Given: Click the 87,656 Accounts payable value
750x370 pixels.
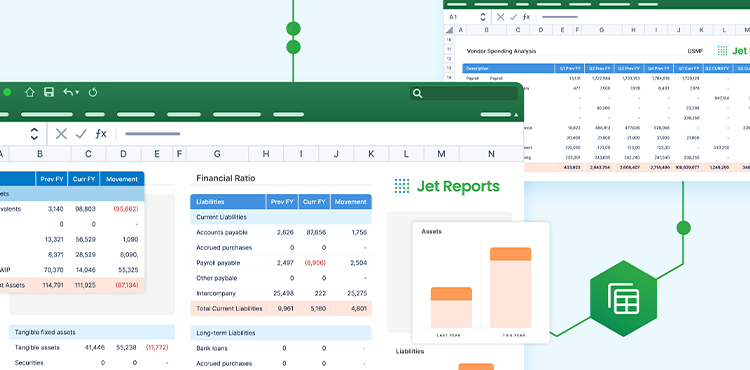Looking at the screenshot, I should (x=315, y=232).
